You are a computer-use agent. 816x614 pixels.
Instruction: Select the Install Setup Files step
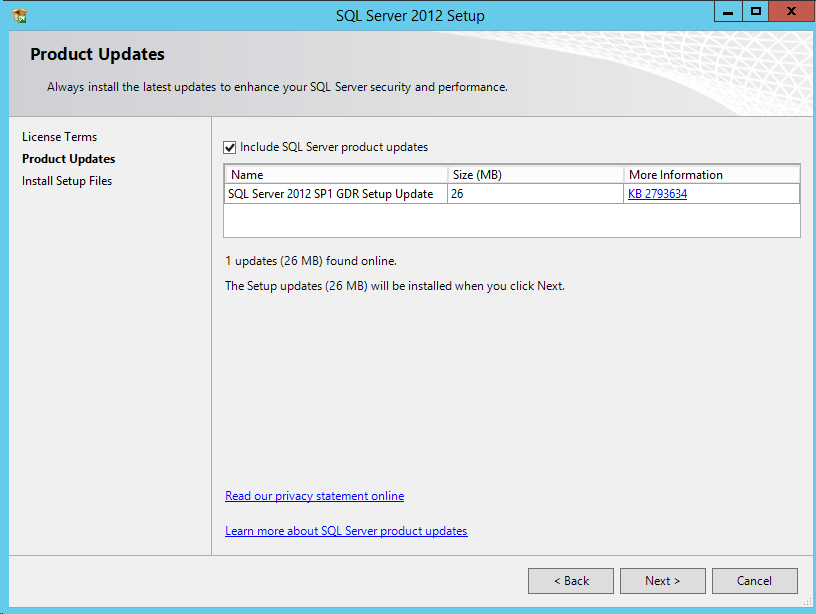pyautogui.click(x=67, y=181)
